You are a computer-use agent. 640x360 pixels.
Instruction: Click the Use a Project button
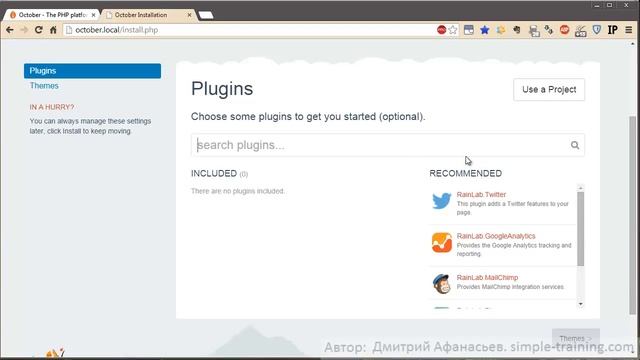coord(549,89)
